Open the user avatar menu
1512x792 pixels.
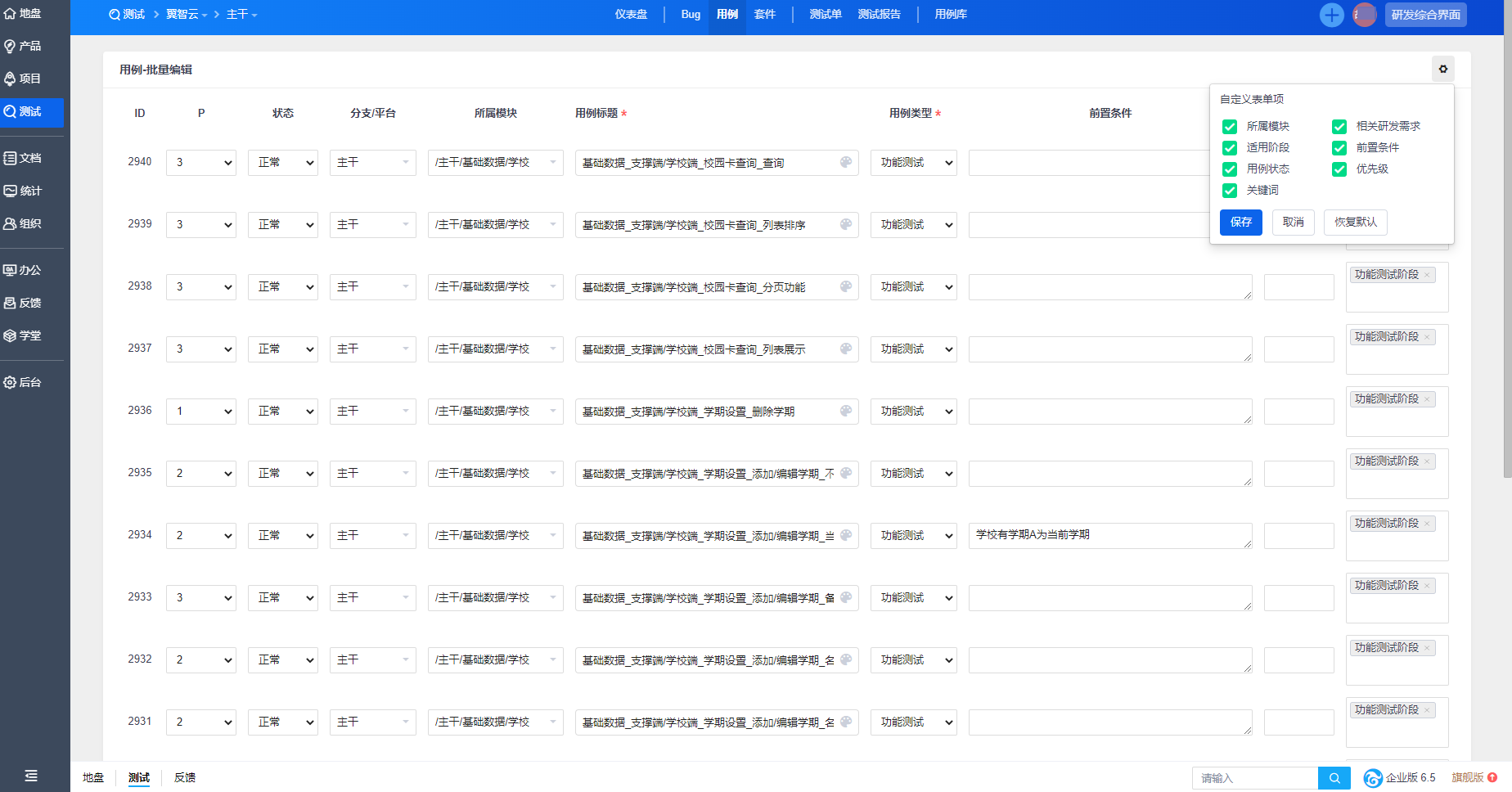point(1364,15)
